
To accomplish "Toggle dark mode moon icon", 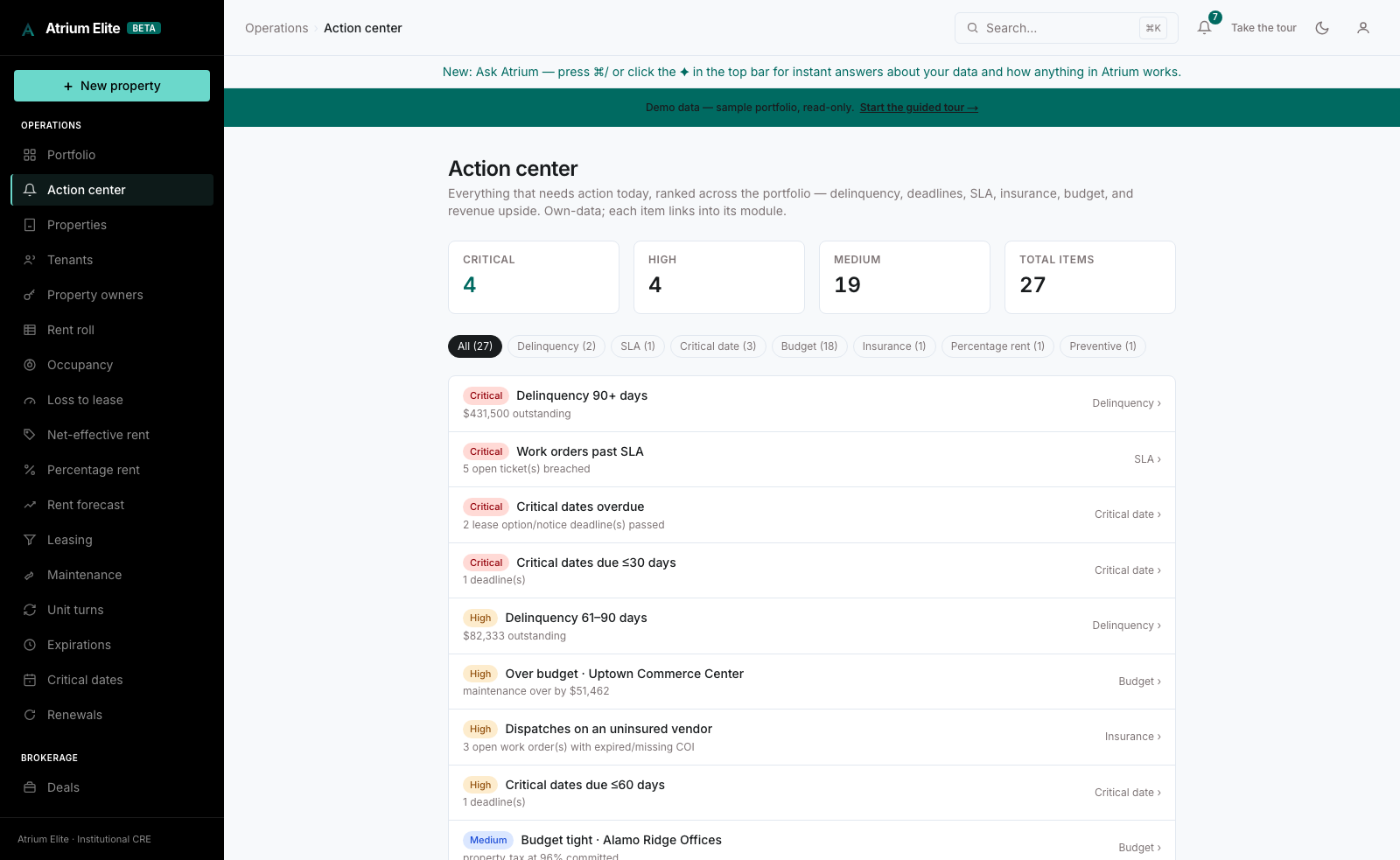I will pyautogui.click(x=1322, y=28).
